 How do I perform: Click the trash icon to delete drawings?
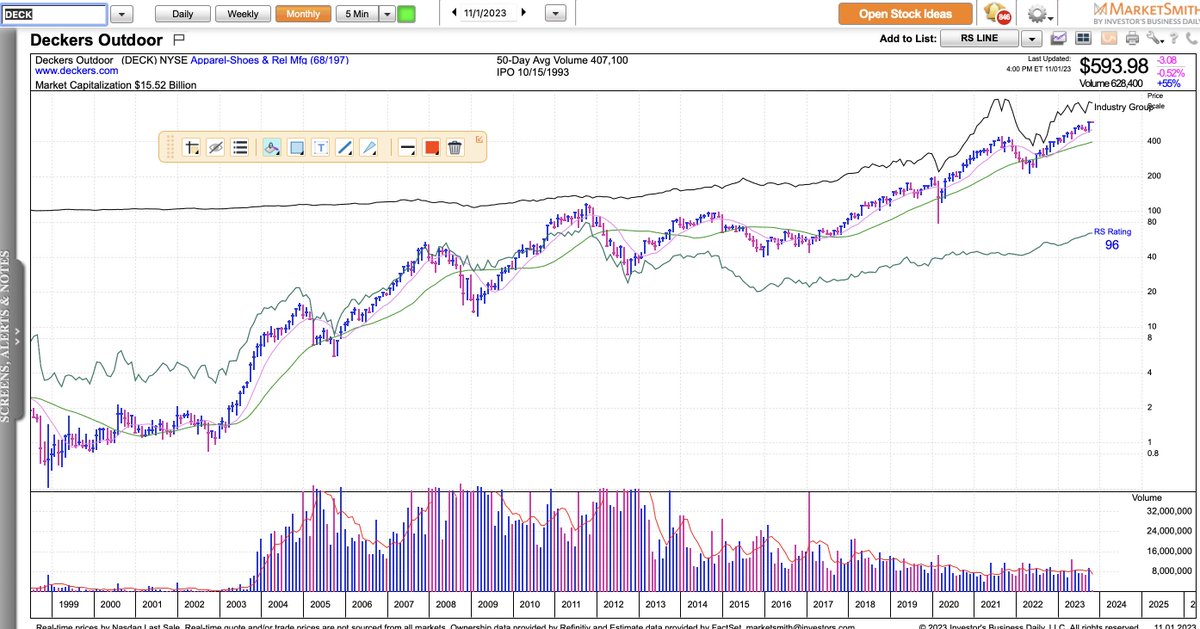[x=455, y=147]
